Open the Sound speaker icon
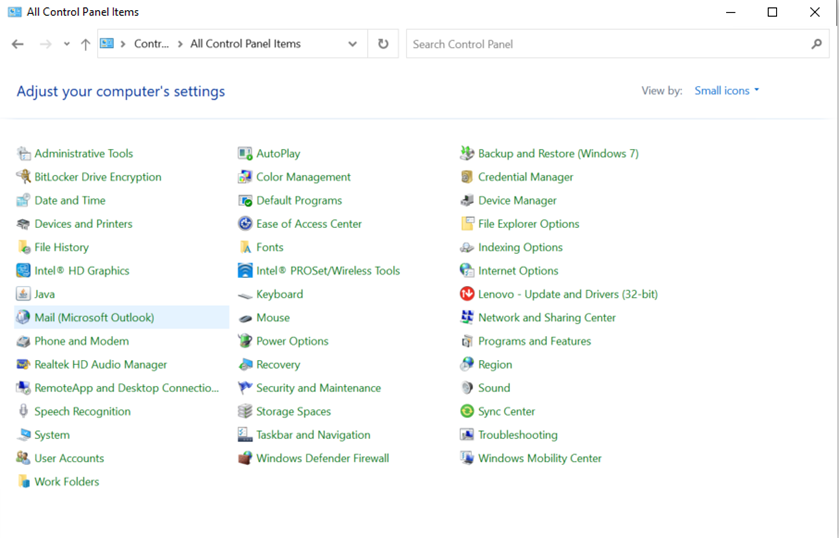839x538 pixels. [x=467, y=388]
